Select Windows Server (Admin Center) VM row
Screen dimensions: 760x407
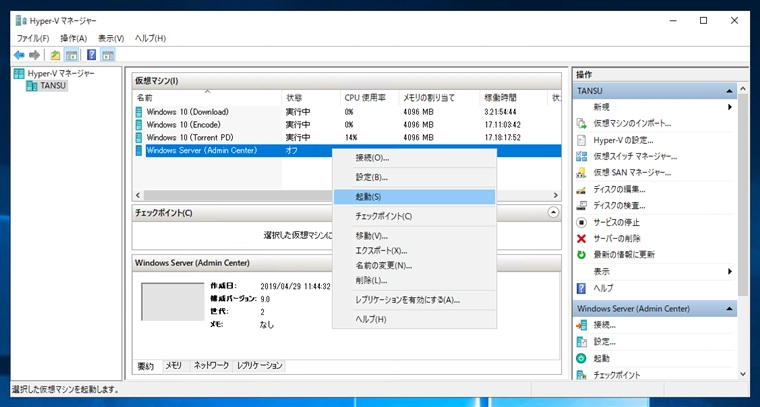(x=347, y=151)
